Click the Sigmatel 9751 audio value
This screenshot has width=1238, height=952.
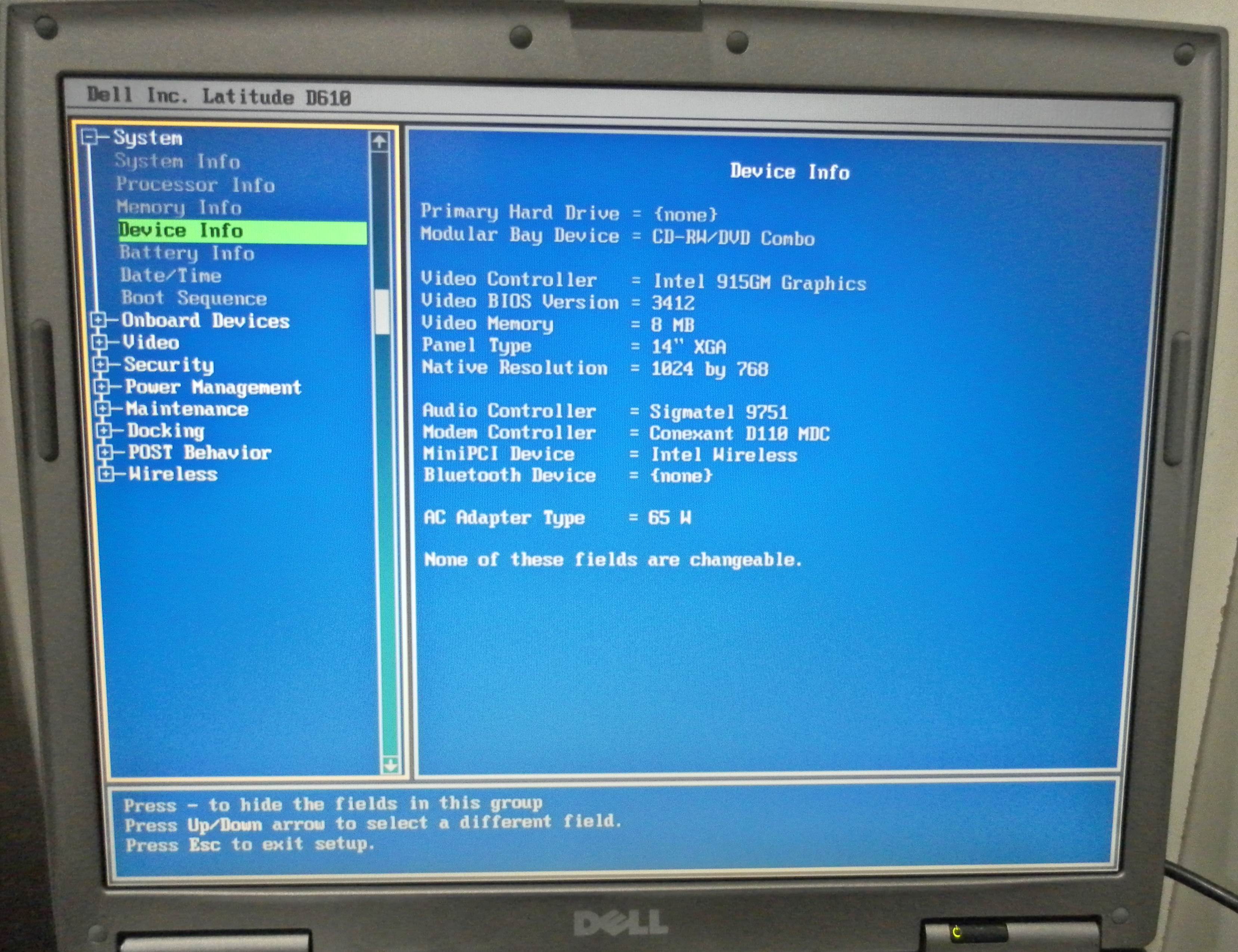(719, 412)
